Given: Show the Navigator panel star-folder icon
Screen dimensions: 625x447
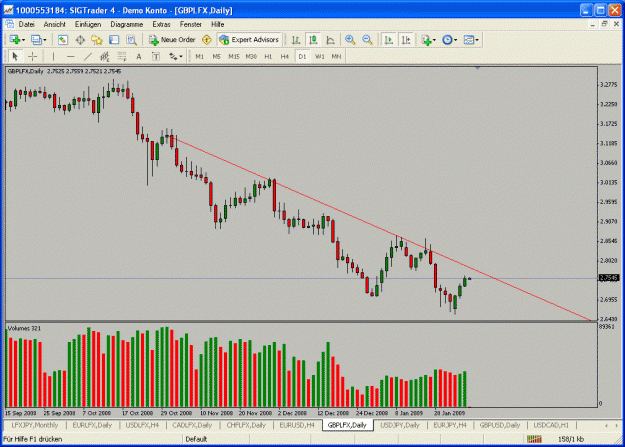Looking at the screenshot, I should point(97,40).
